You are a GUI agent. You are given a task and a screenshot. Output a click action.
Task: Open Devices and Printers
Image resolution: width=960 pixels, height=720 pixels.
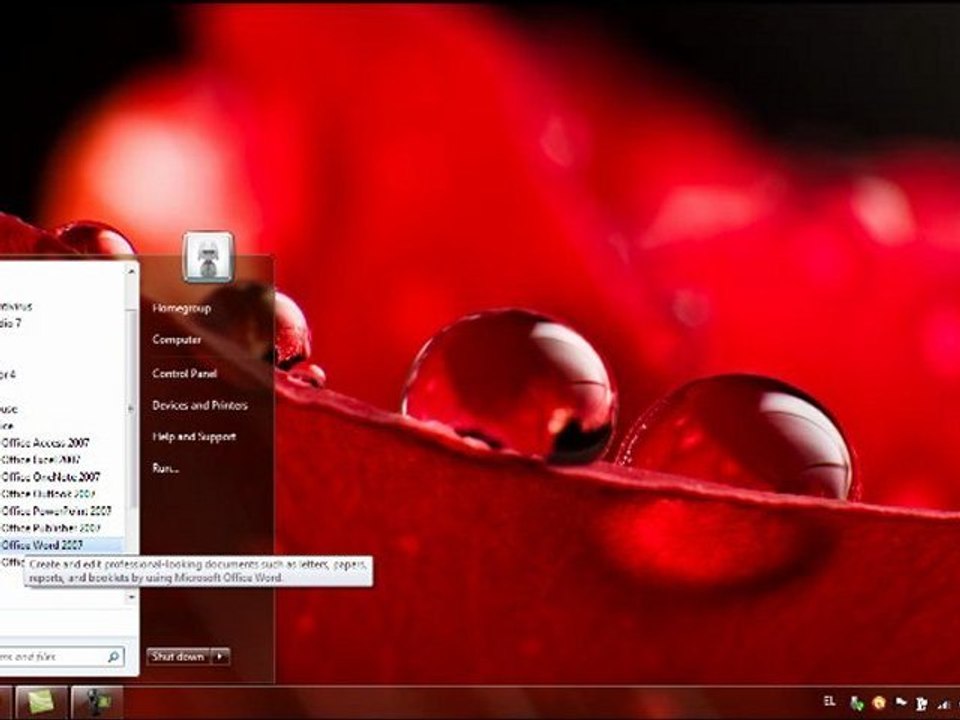[200, 405]
